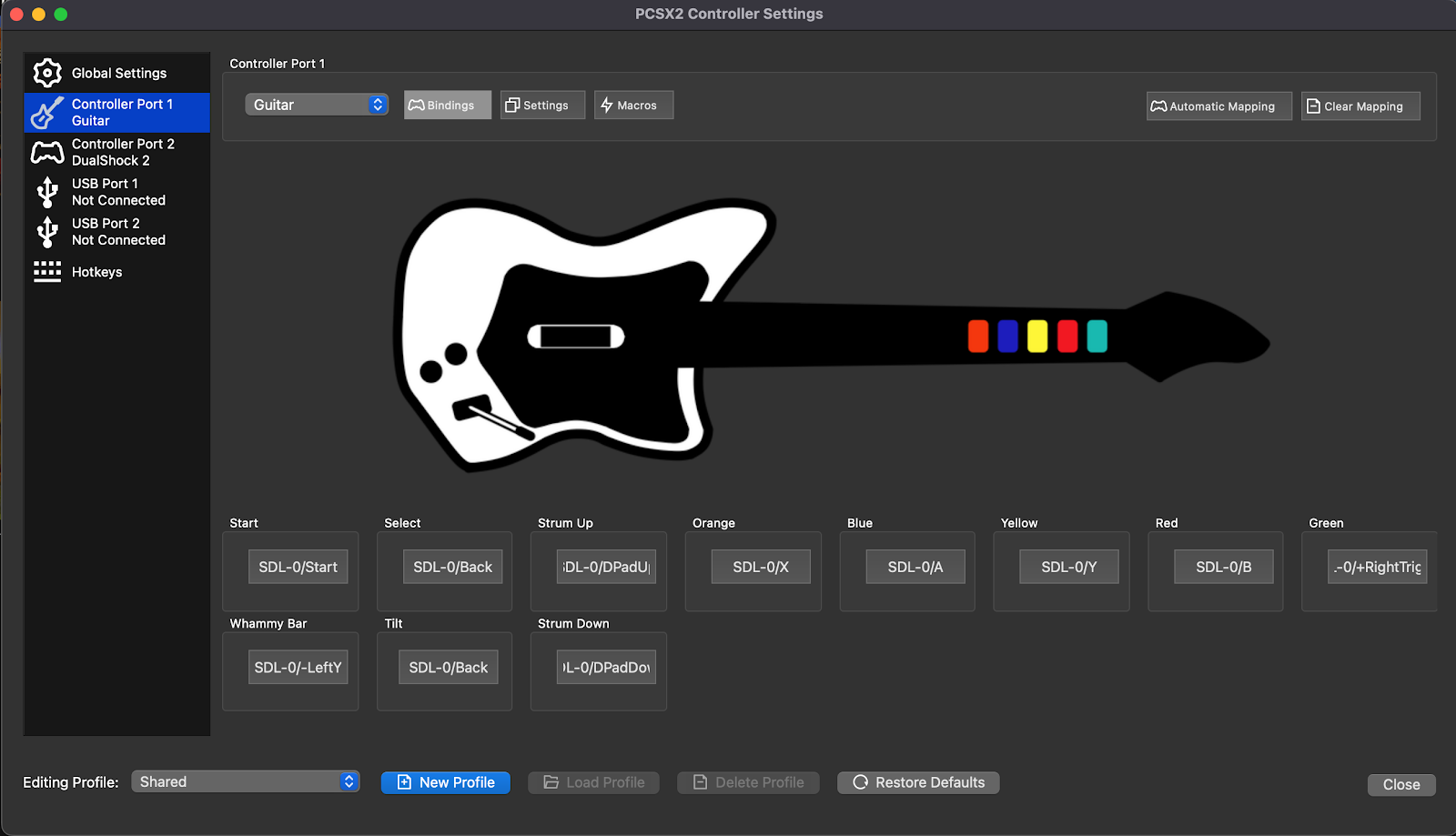Image resolution: width=1456 pixels, height=836 pixels.
Task: Click the strum bar on guitar image
Action: (x=576, y=337)
